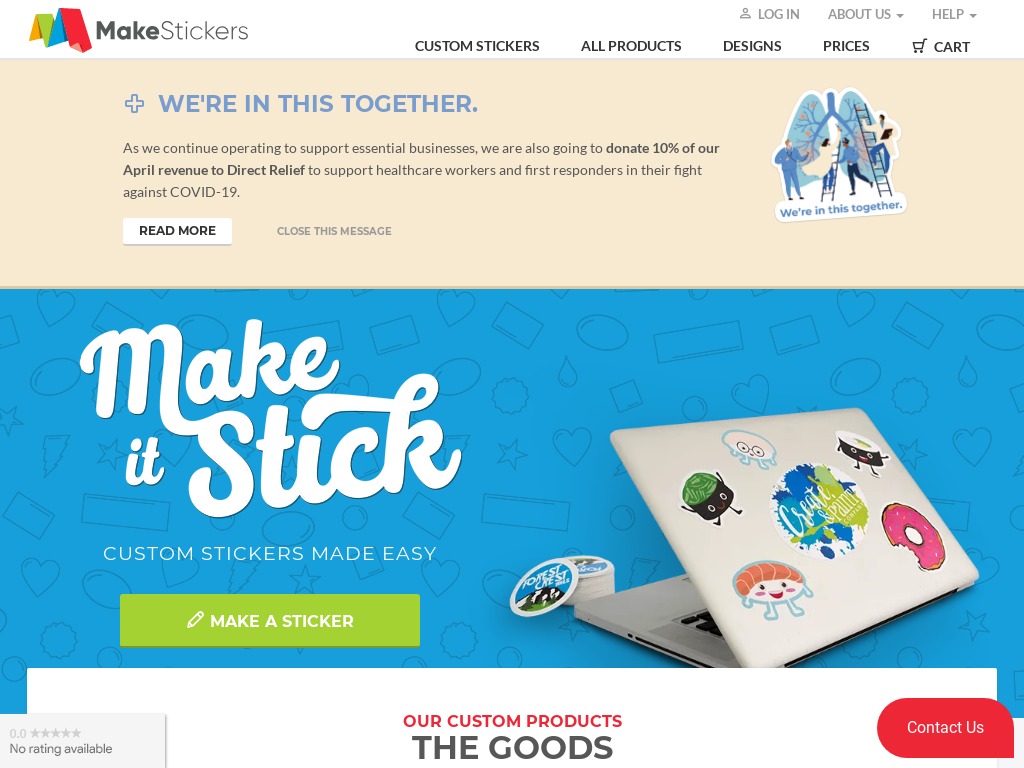The image size is (1024, 768).
Task: Dismiss banner via CLOSE THIS MESSAGE
Action: (x=334, y=231)
